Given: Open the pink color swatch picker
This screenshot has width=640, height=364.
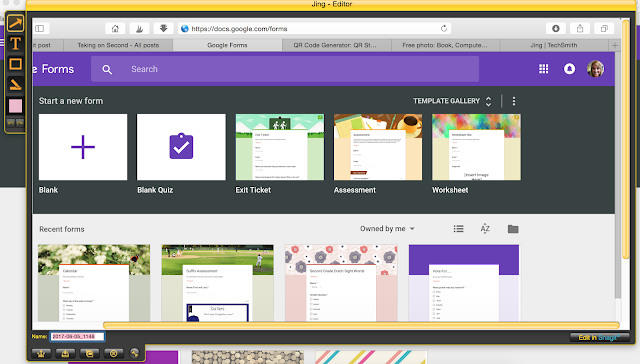Looking at the screenshot, I should click(x=16, y=106).
